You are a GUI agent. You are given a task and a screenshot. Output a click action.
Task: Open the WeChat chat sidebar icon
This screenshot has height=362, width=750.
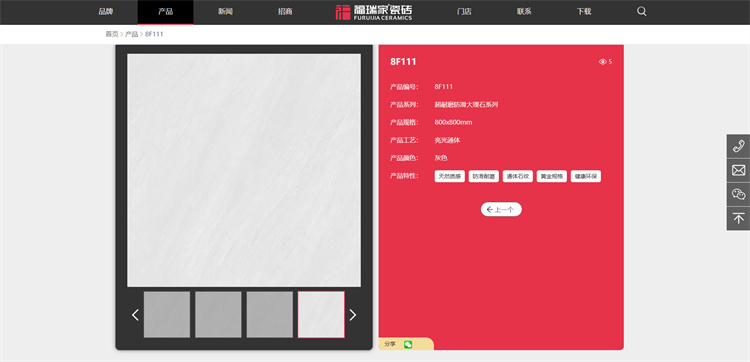(738, 194)
